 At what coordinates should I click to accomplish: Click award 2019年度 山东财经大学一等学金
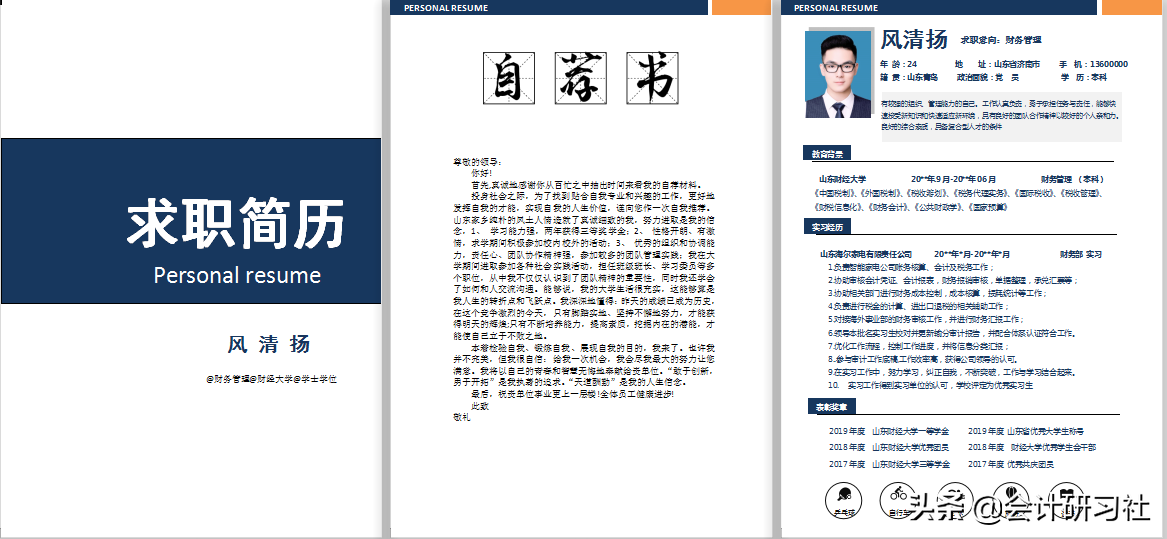point(889,431)
